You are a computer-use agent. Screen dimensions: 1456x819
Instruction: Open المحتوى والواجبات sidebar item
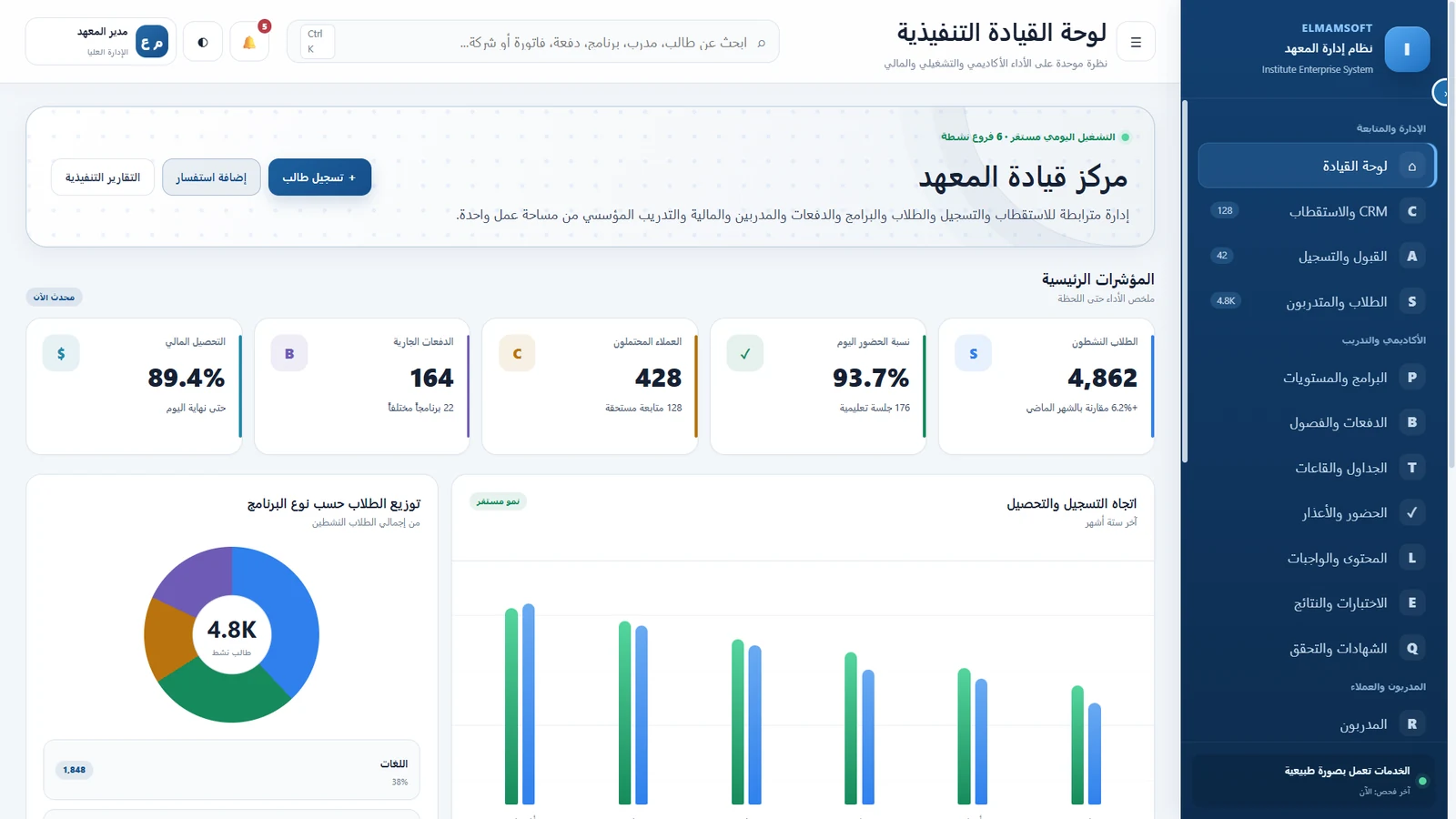tap(1316, 558)
